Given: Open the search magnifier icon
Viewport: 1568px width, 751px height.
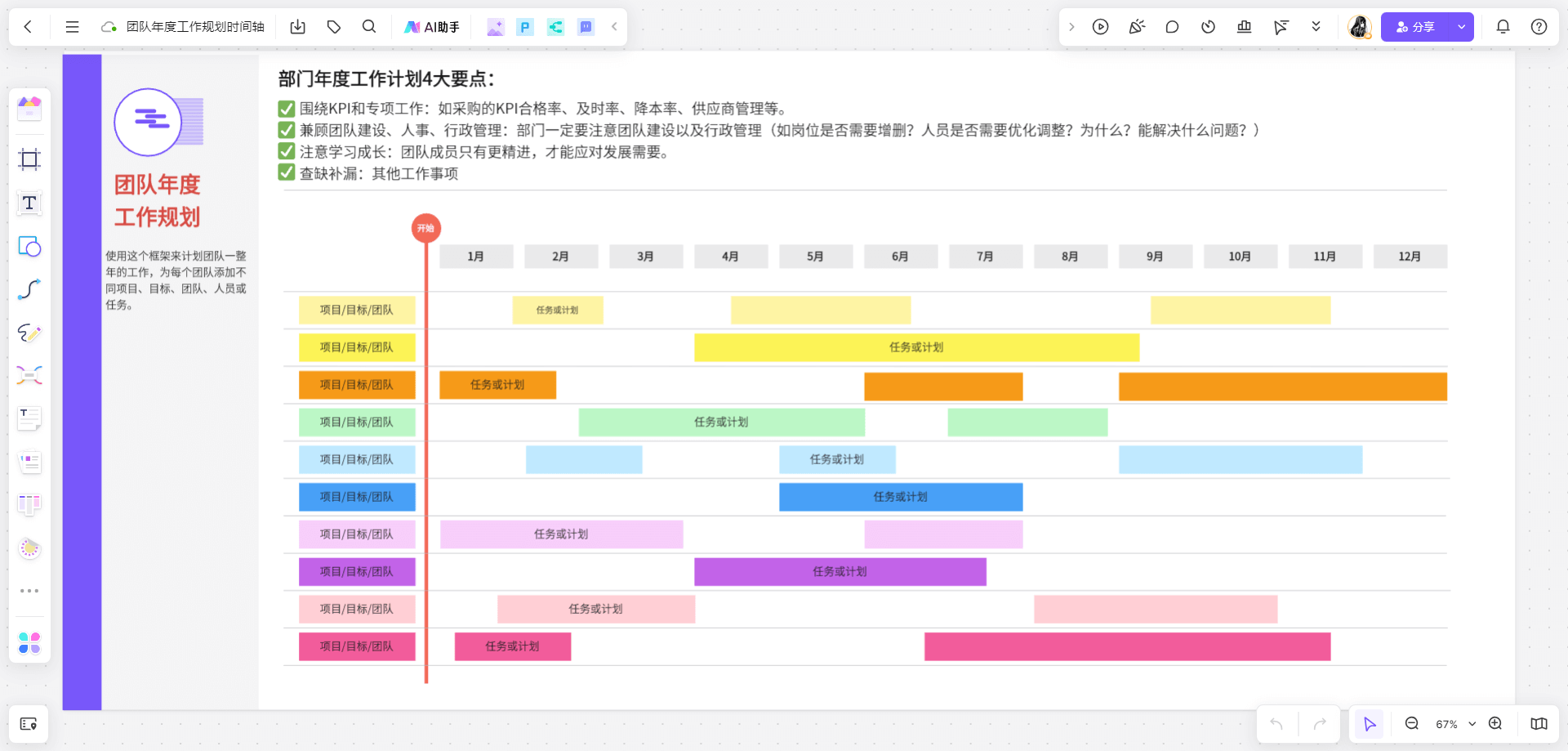Looking at the screenshot, I should [369, 27].
